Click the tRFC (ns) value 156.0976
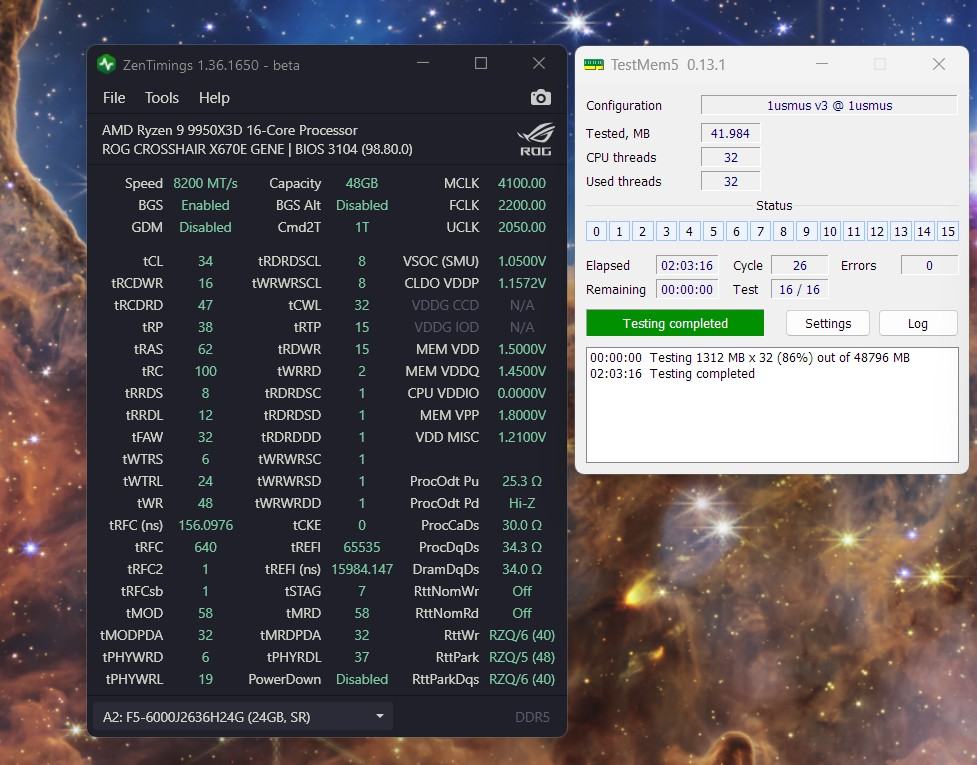The height and width of the screenshot is (765, 977). (x=206, y=525)
